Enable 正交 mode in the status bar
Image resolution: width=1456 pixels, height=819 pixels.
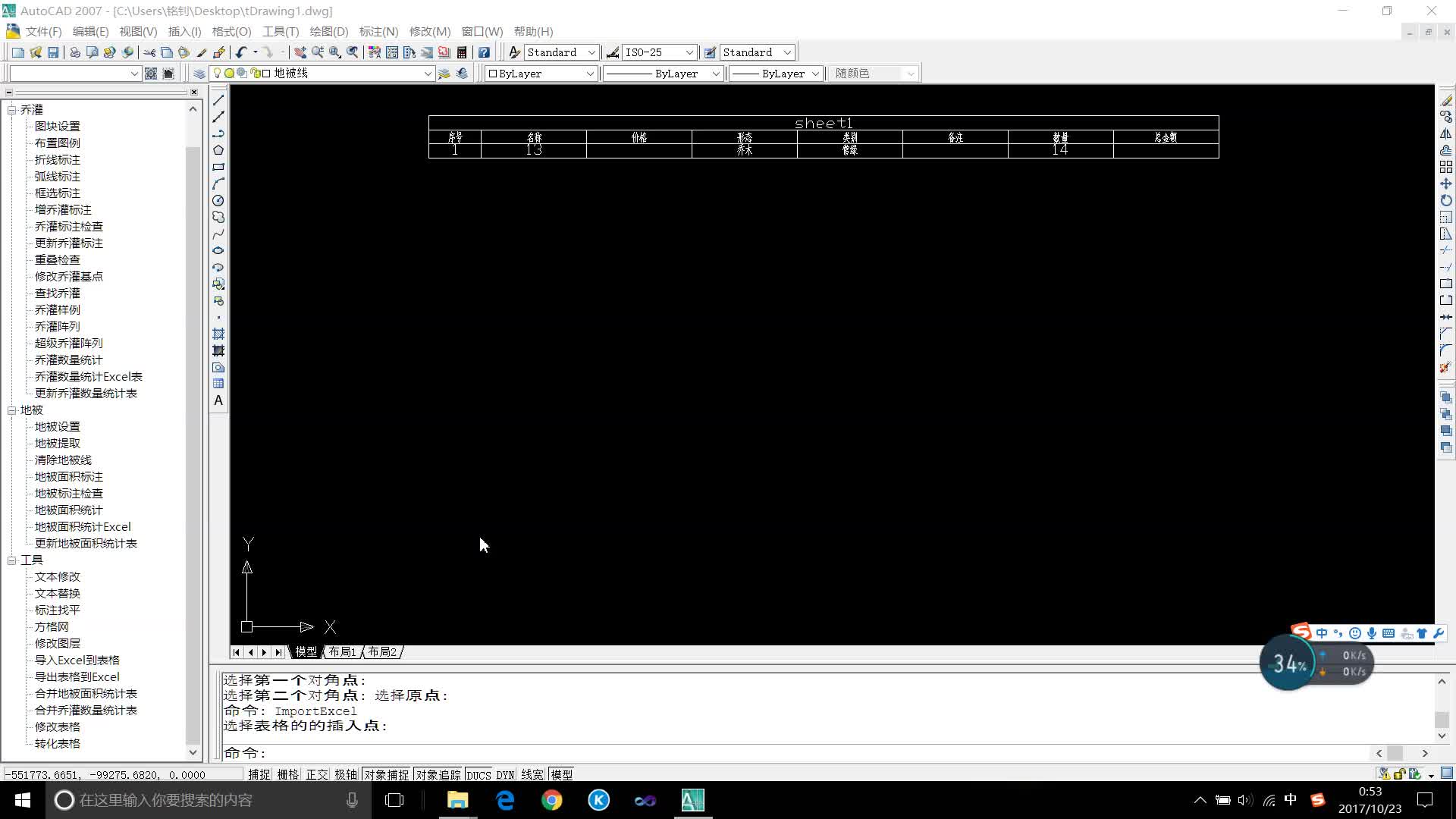[x=317, y=774]
